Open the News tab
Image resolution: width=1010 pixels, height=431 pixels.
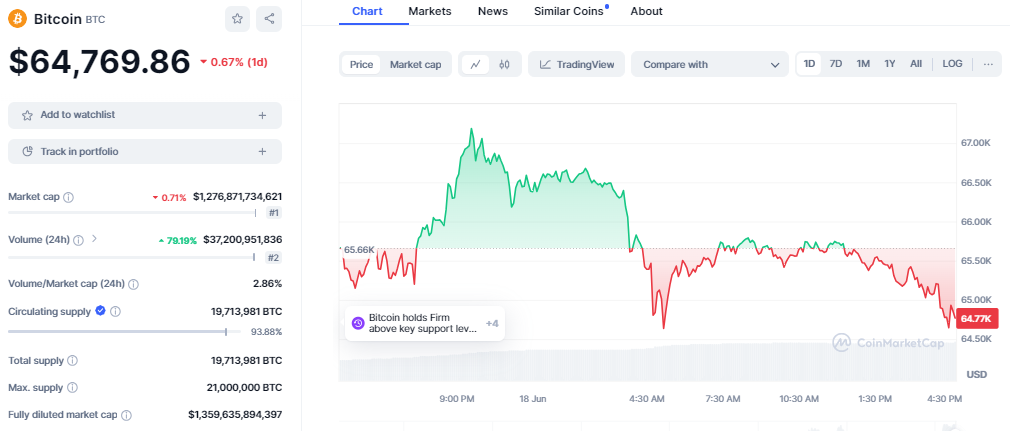tap(493, 11)
